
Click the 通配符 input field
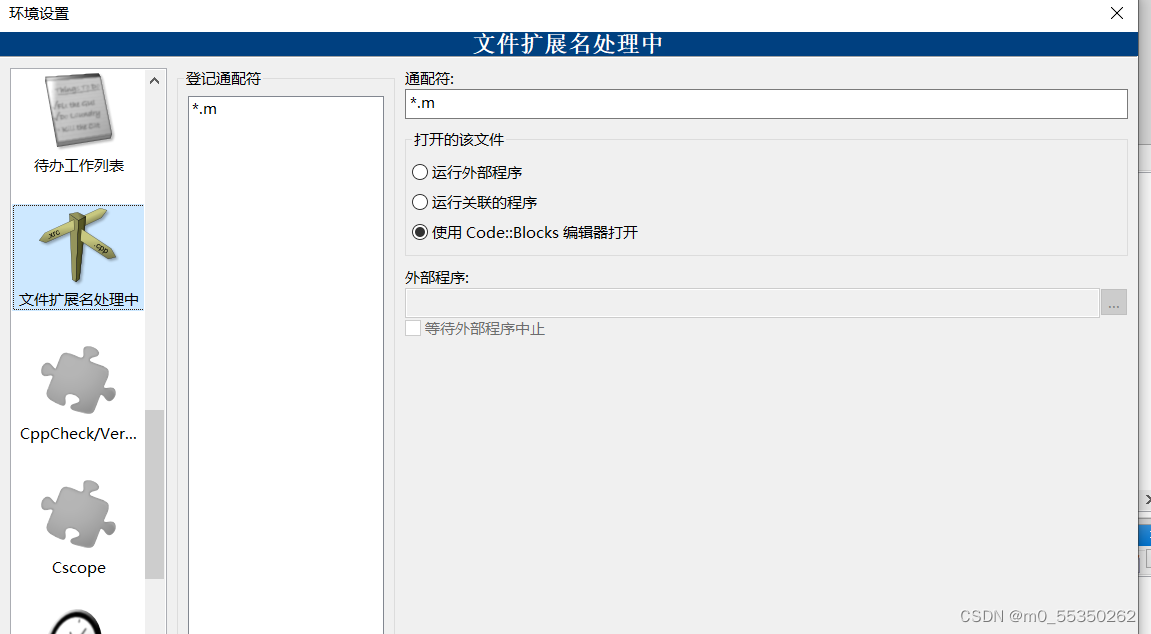coord(766,103)
